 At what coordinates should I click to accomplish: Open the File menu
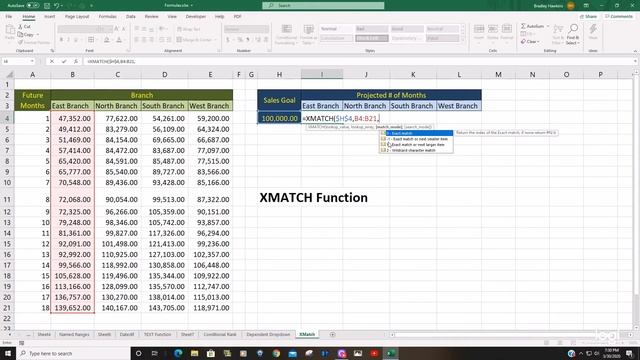[9, 17]
